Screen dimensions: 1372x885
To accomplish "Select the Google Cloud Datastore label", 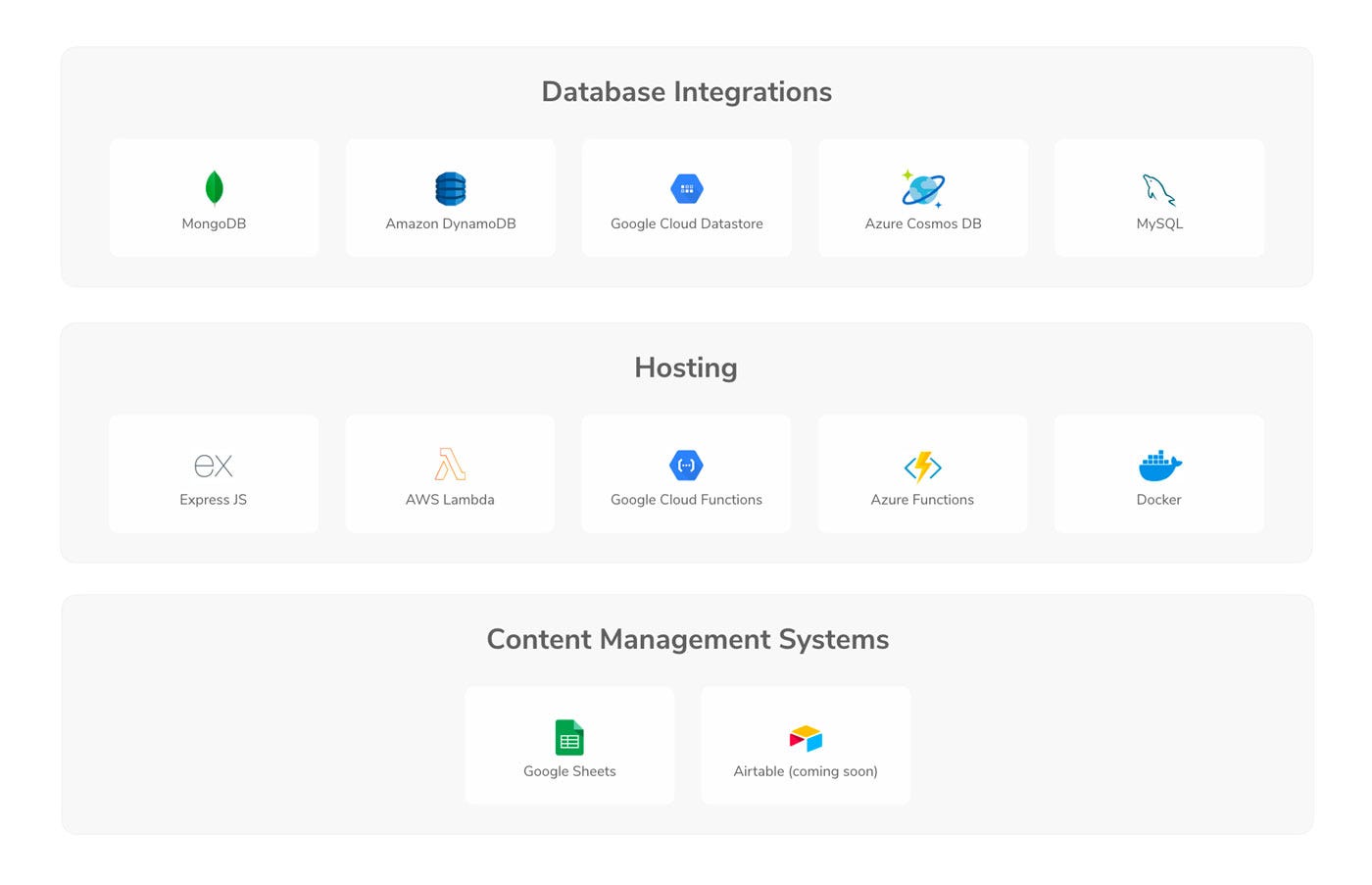I will [687, 223].
